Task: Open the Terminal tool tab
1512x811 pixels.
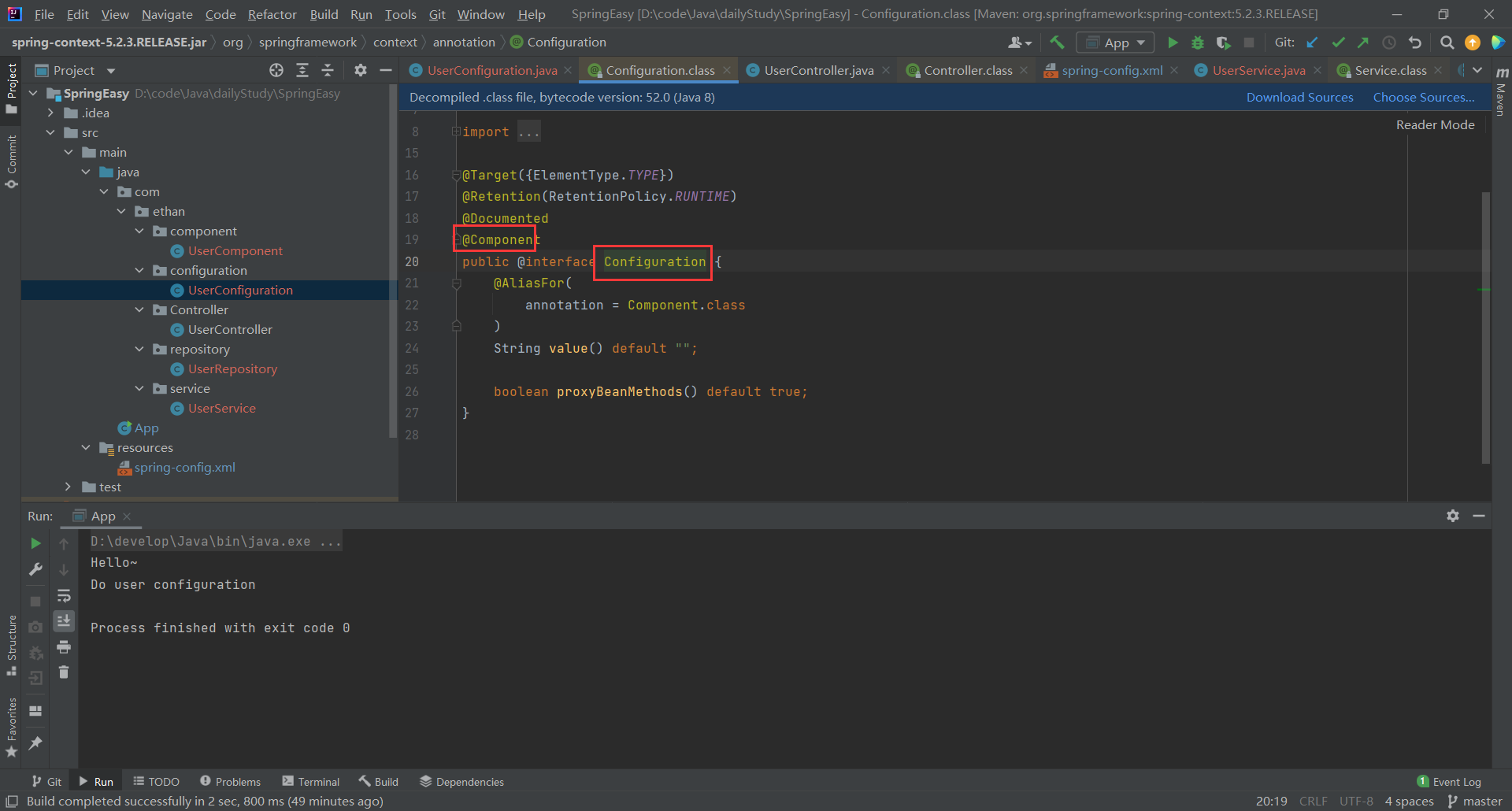Action: (310, 781)
